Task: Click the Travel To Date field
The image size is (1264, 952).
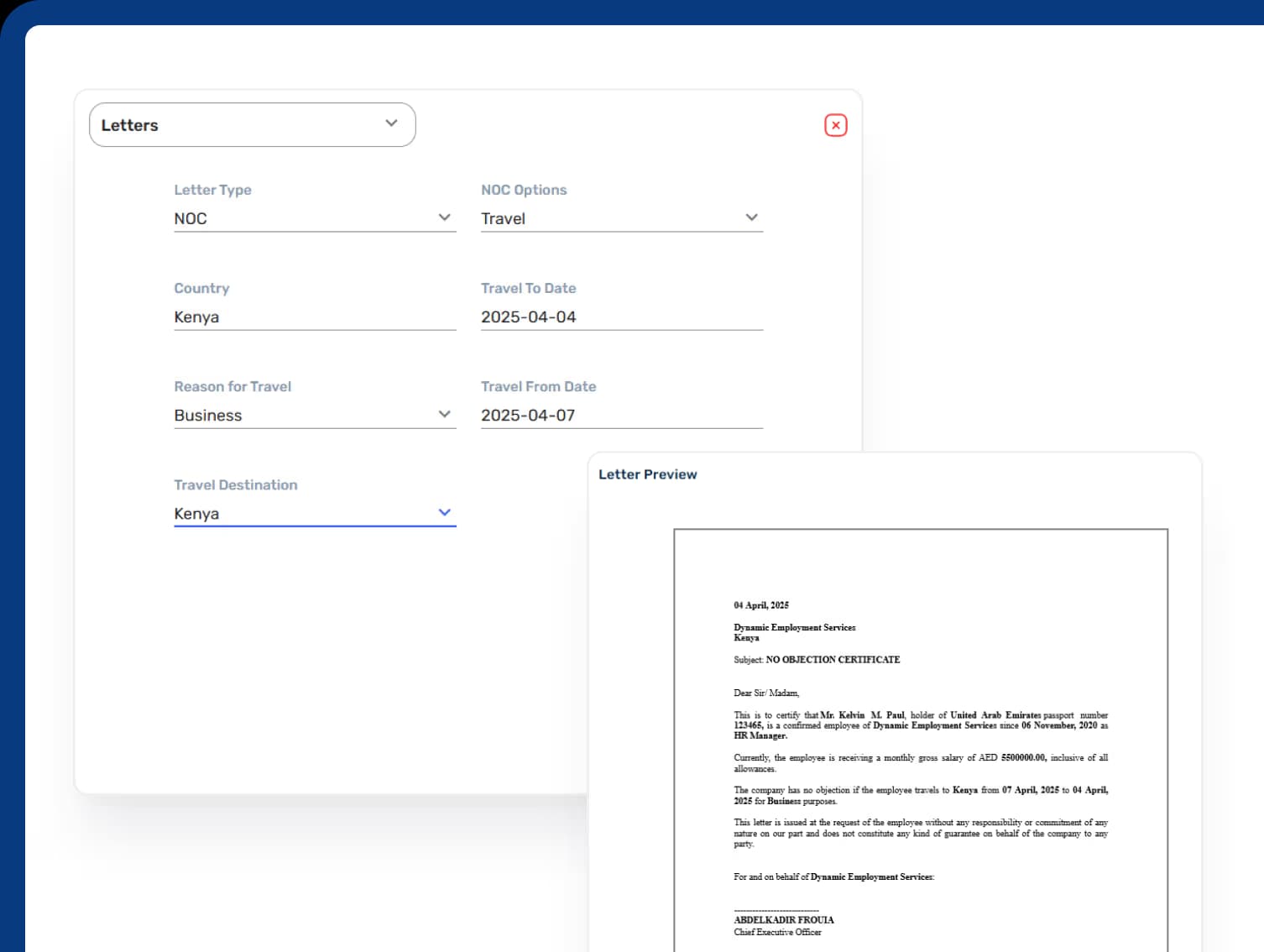Action: click(621, 316)
